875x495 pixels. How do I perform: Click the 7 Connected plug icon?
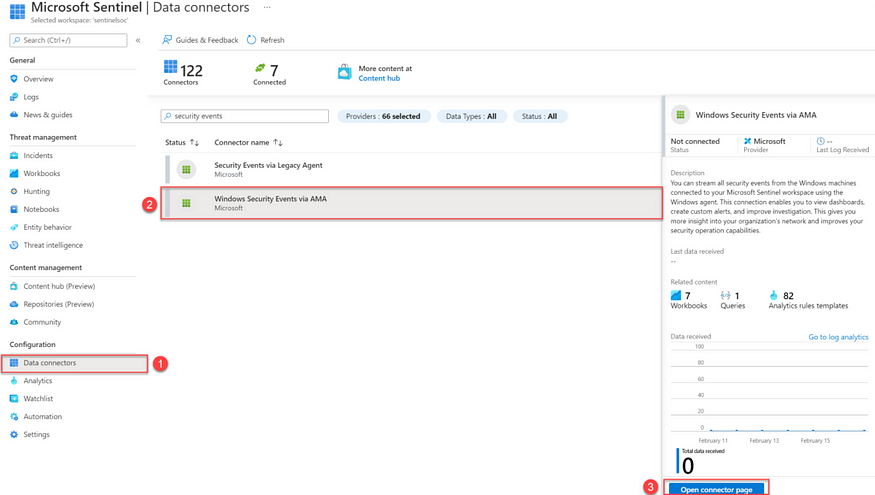pyautogui.click(x=260, y=68)
